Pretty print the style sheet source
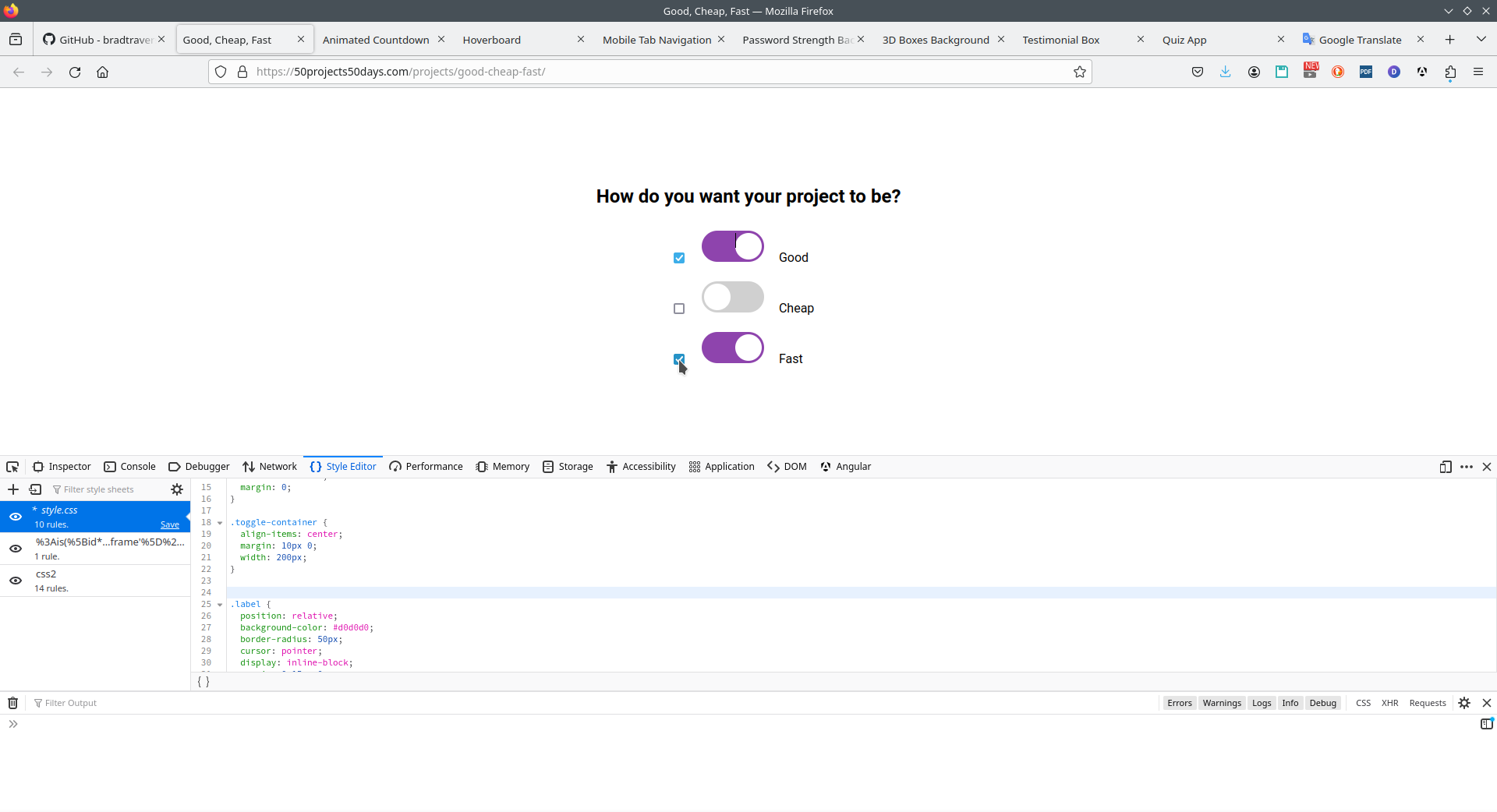 [203, 682]
